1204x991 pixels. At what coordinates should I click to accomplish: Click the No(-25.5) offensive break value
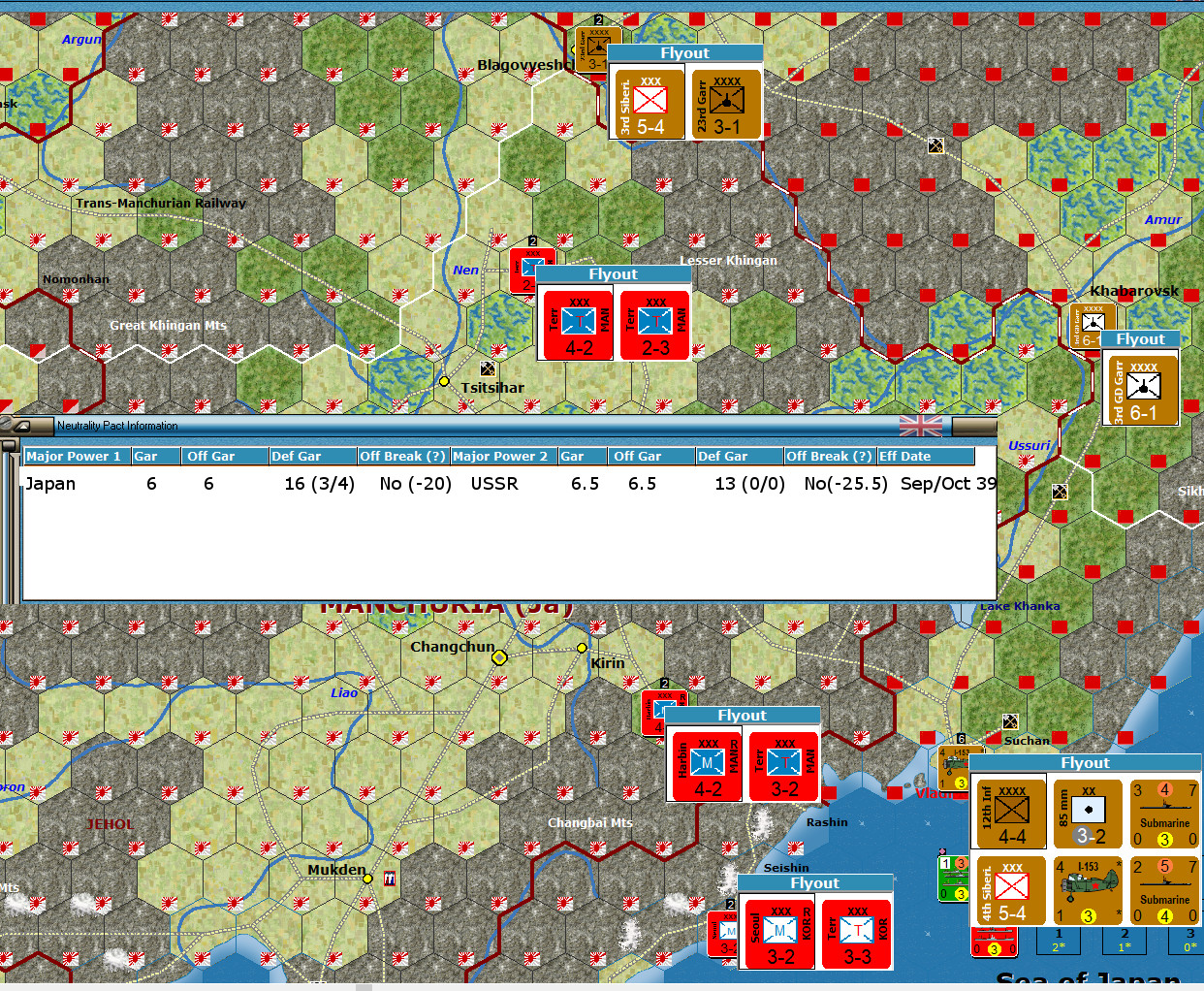(x=846, y=484)
